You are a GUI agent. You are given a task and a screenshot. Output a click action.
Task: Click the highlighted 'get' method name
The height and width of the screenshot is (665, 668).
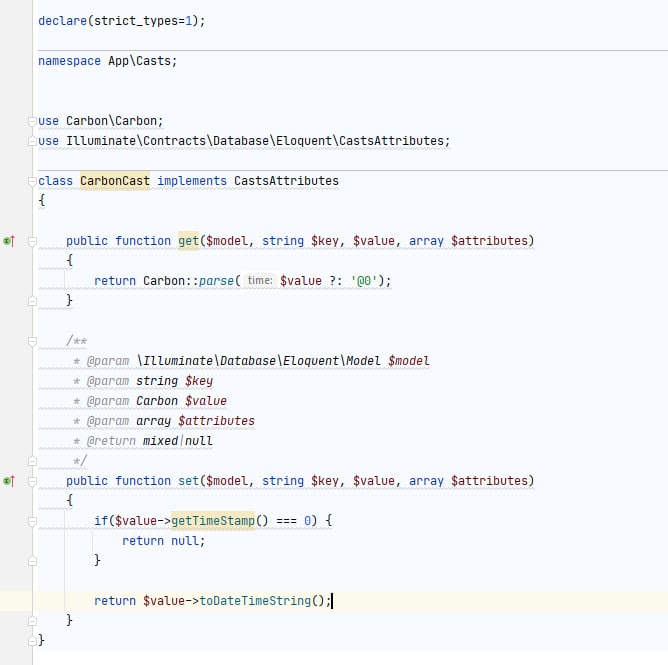point(188,241)
